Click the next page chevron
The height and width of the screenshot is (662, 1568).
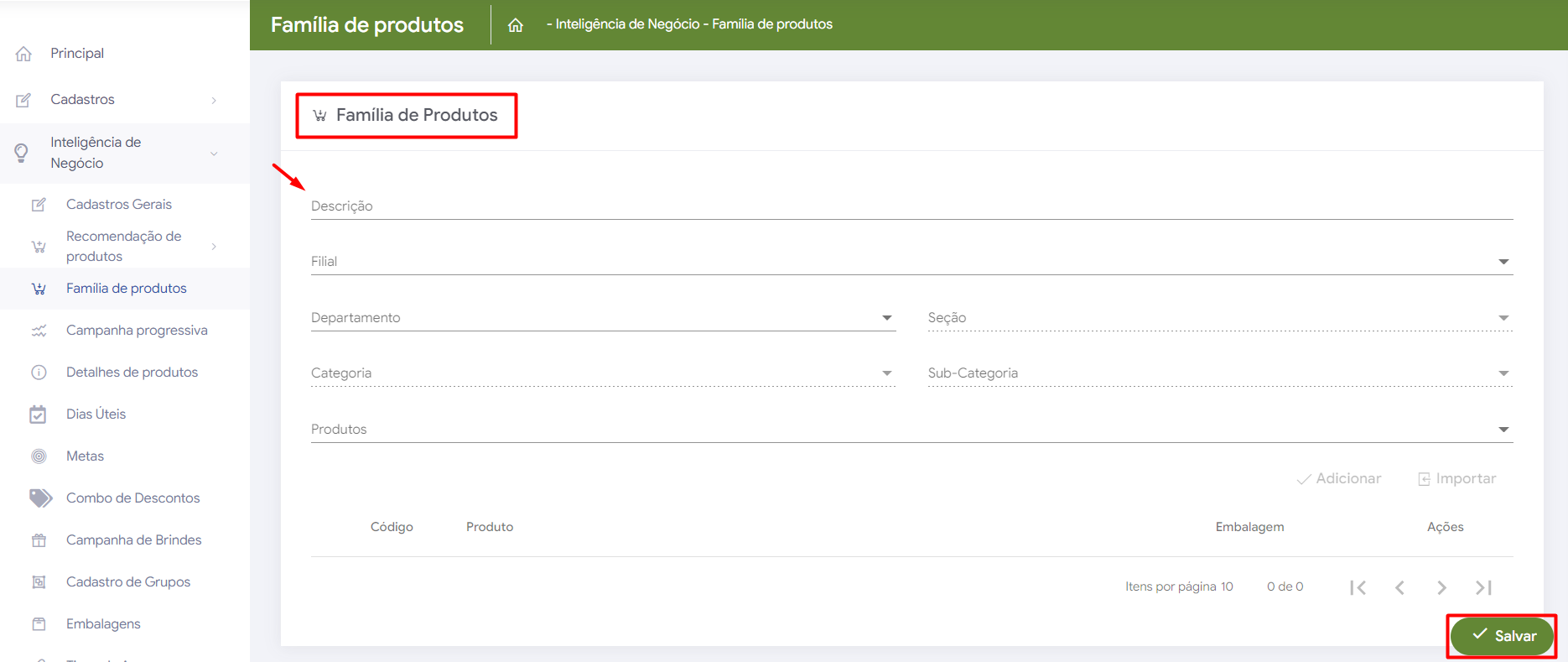click(1441, 587)
